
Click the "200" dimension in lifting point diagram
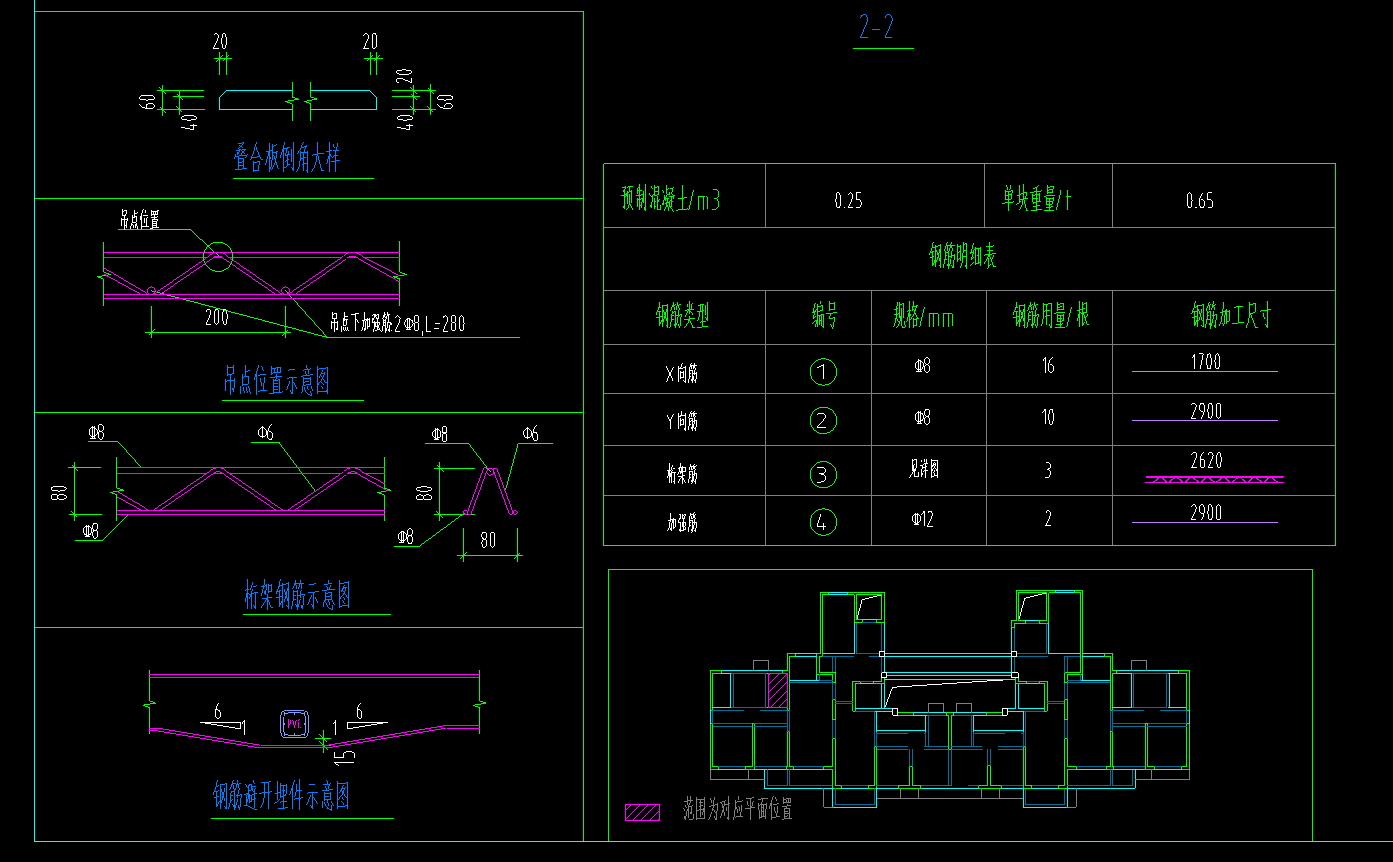[216, 318]
